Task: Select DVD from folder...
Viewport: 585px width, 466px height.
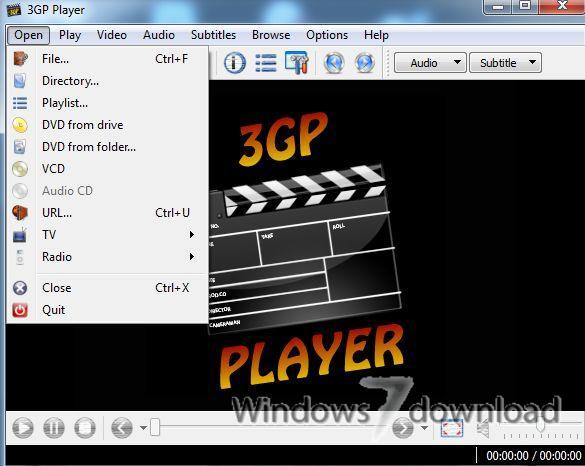Action: 107,147
